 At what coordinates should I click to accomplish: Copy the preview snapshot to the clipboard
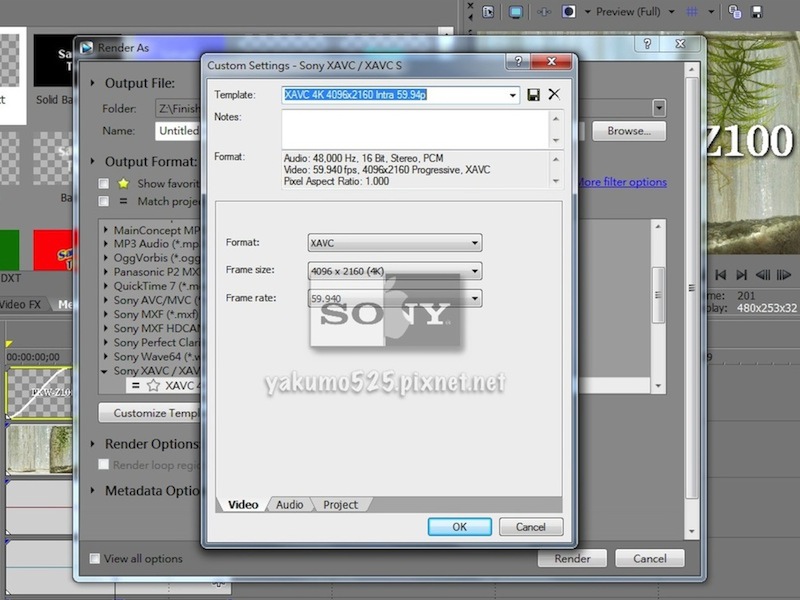click(x=735, y=12)
